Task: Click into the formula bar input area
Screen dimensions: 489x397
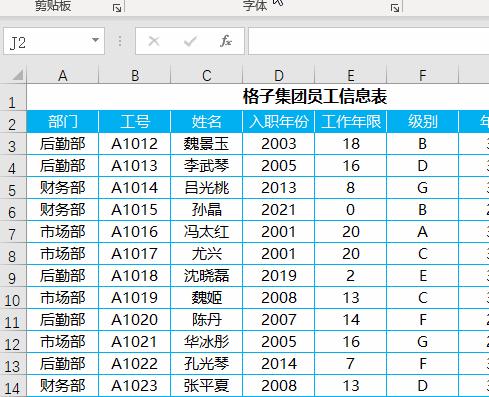Action: (368, 41)
